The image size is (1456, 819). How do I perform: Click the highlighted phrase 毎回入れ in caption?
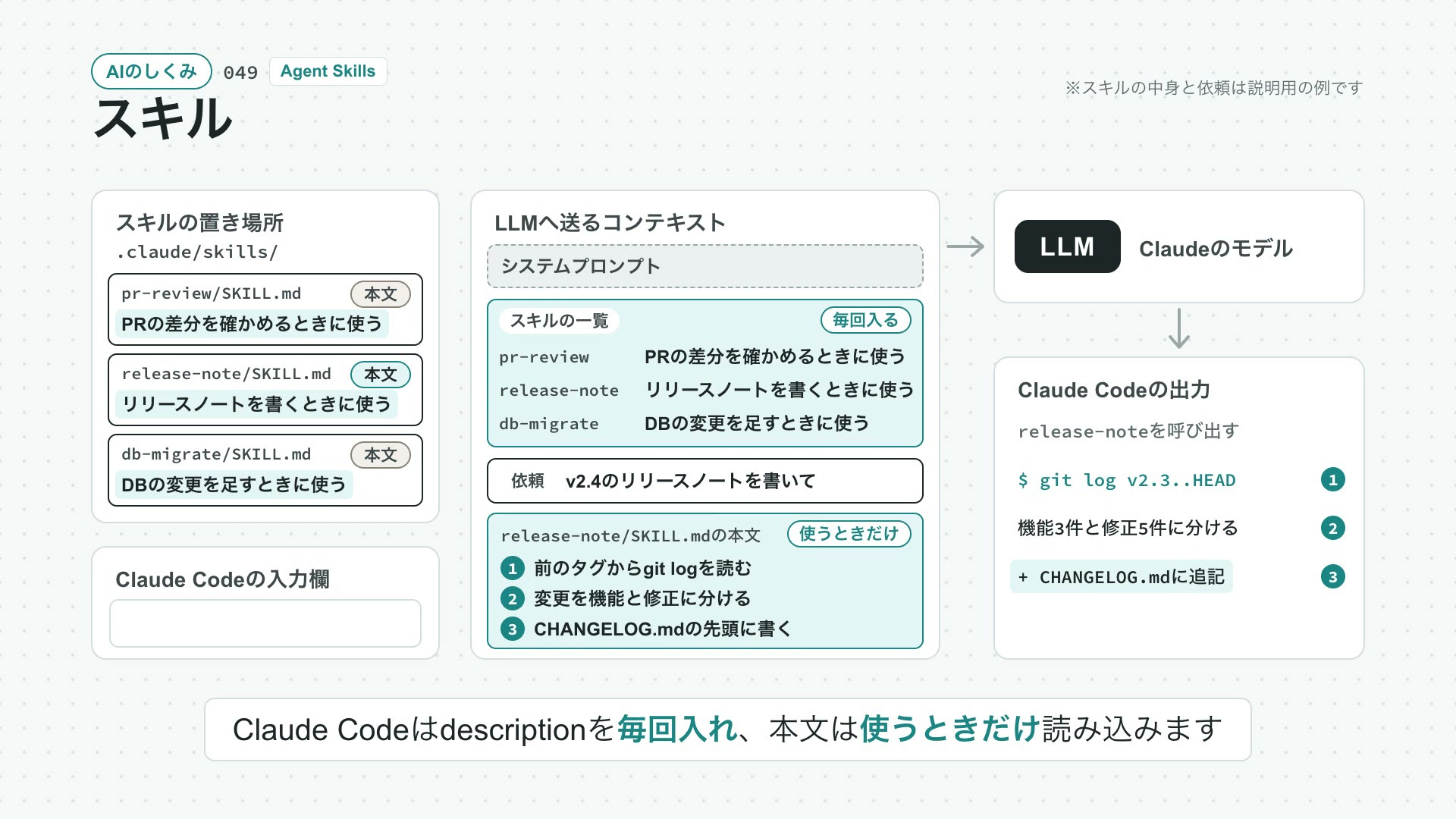point(676,730)
